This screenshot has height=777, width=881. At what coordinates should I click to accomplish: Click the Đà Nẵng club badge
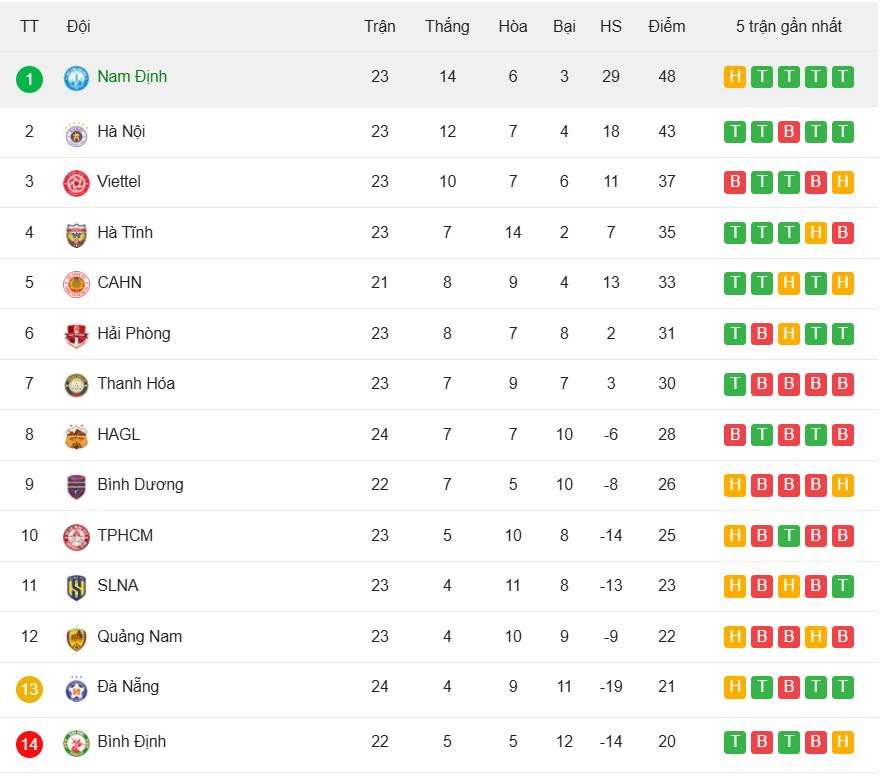point(76,689)
